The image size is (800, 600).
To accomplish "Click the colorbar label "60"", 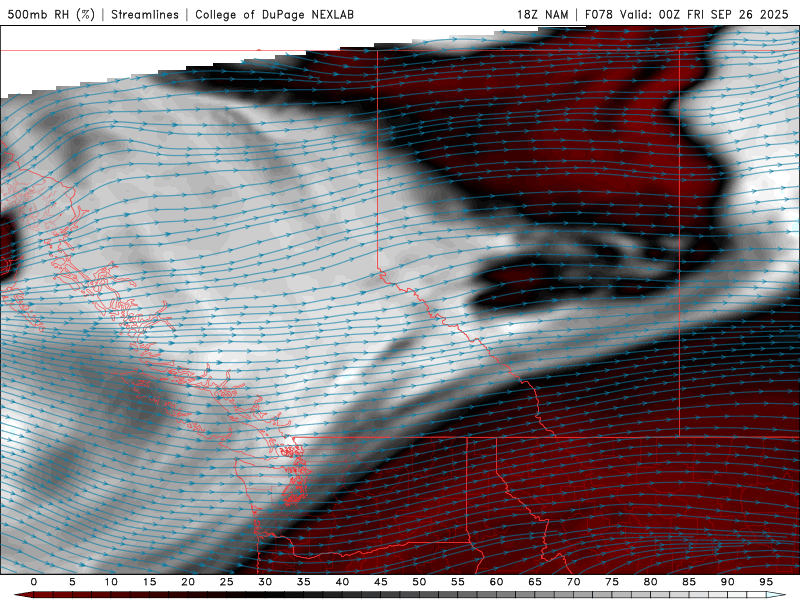I will tap(496, 582).
